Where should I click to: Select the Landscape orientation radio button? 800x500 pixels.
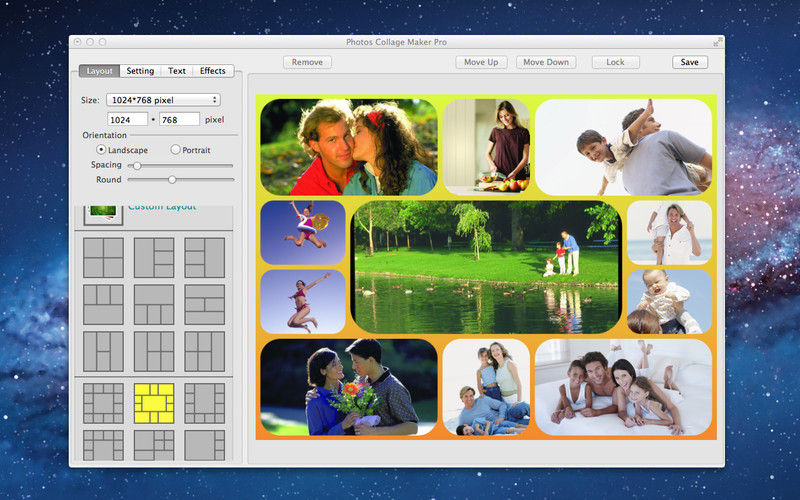101,149
